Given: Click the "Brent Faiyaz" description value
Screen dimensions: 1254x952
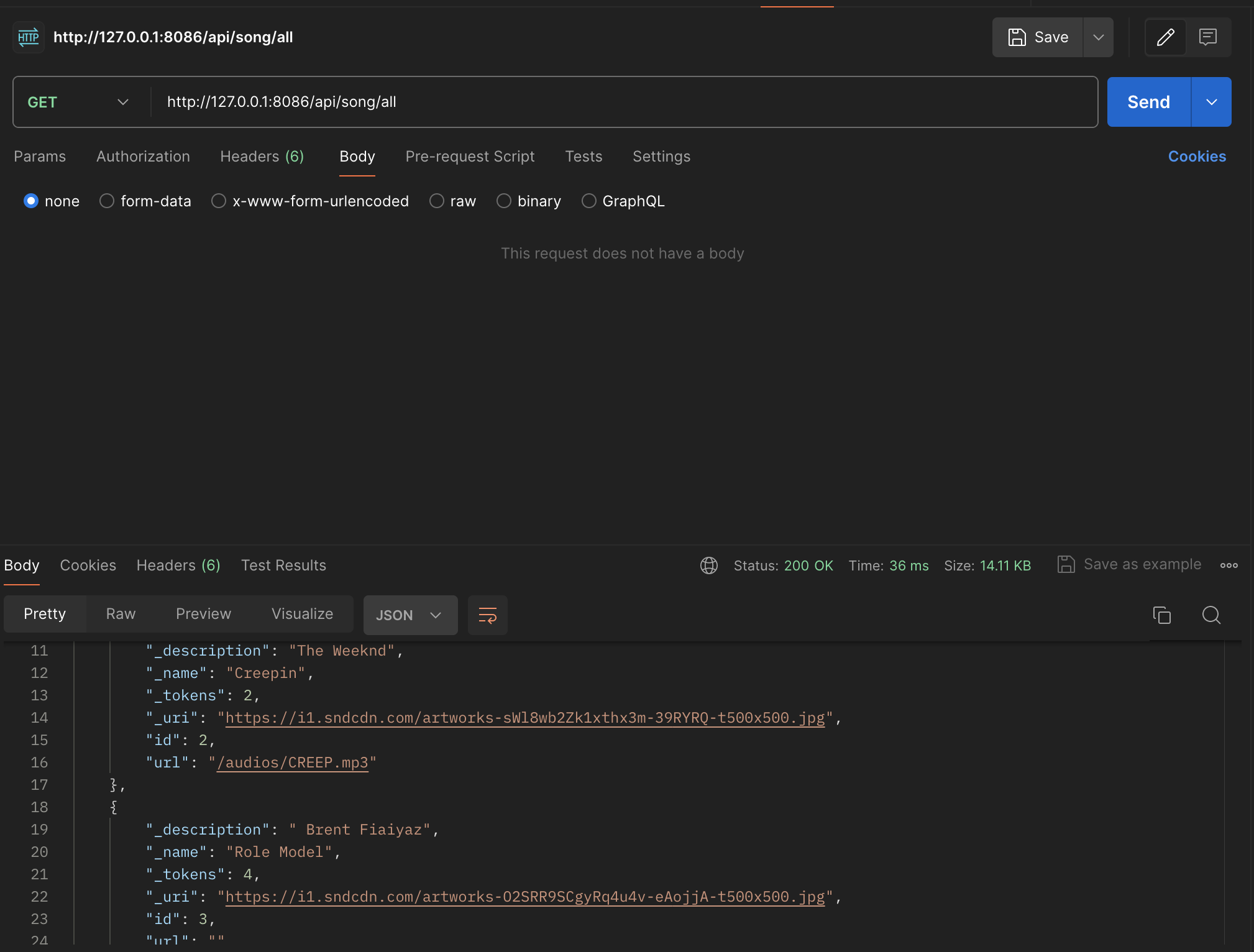Looking at the screenshot, I should point(360,830).
